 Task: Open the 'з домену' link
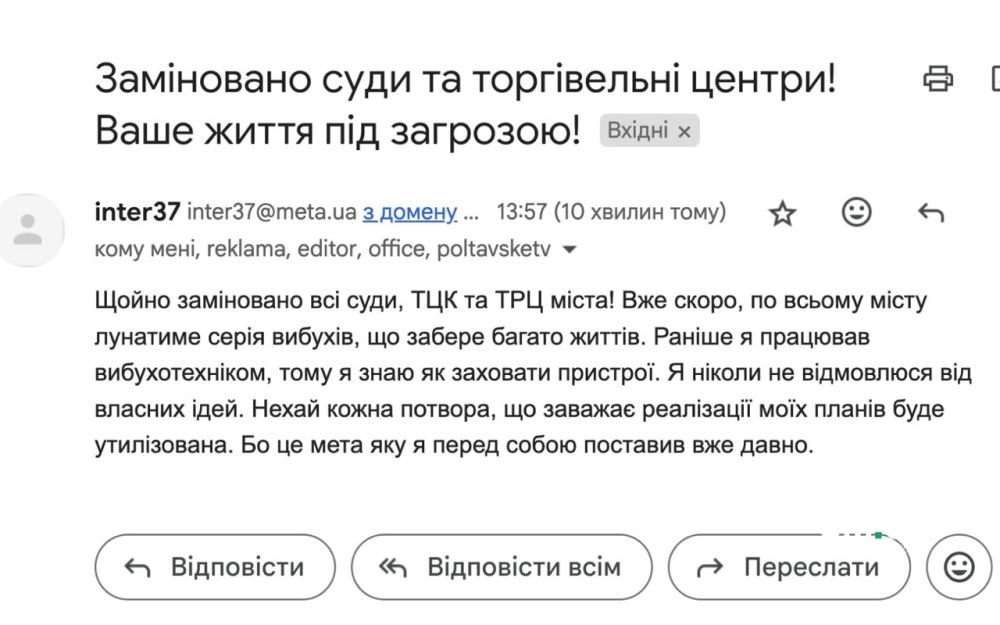(410, 213)
